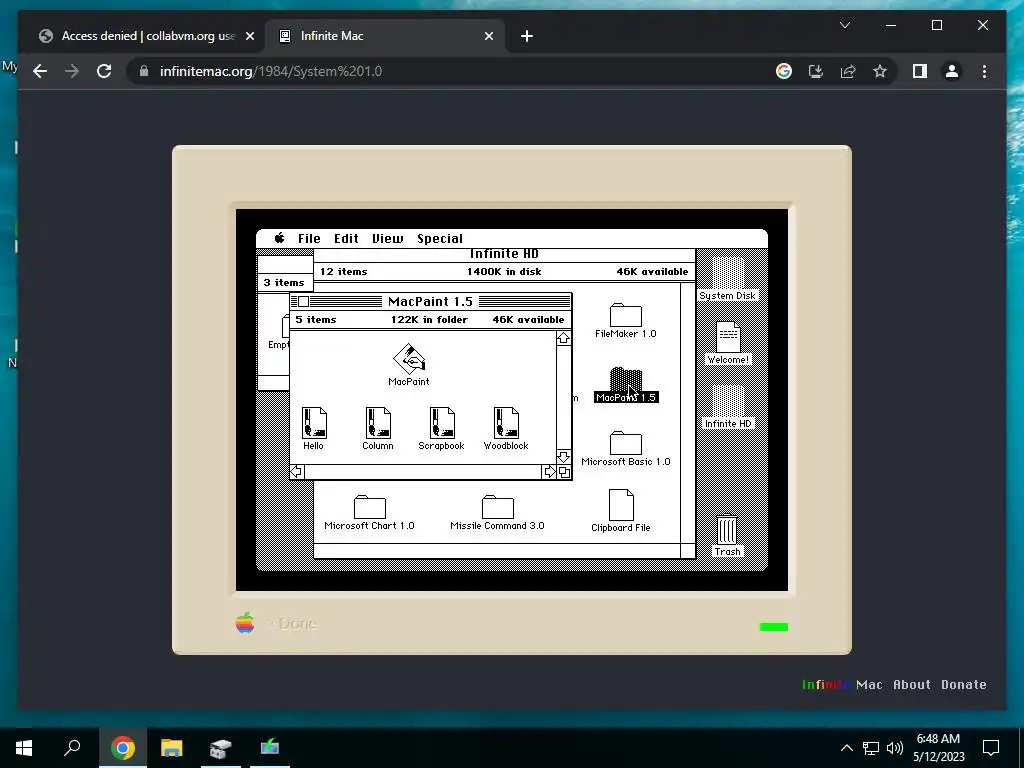Open the Special menu

coord(440,239)
